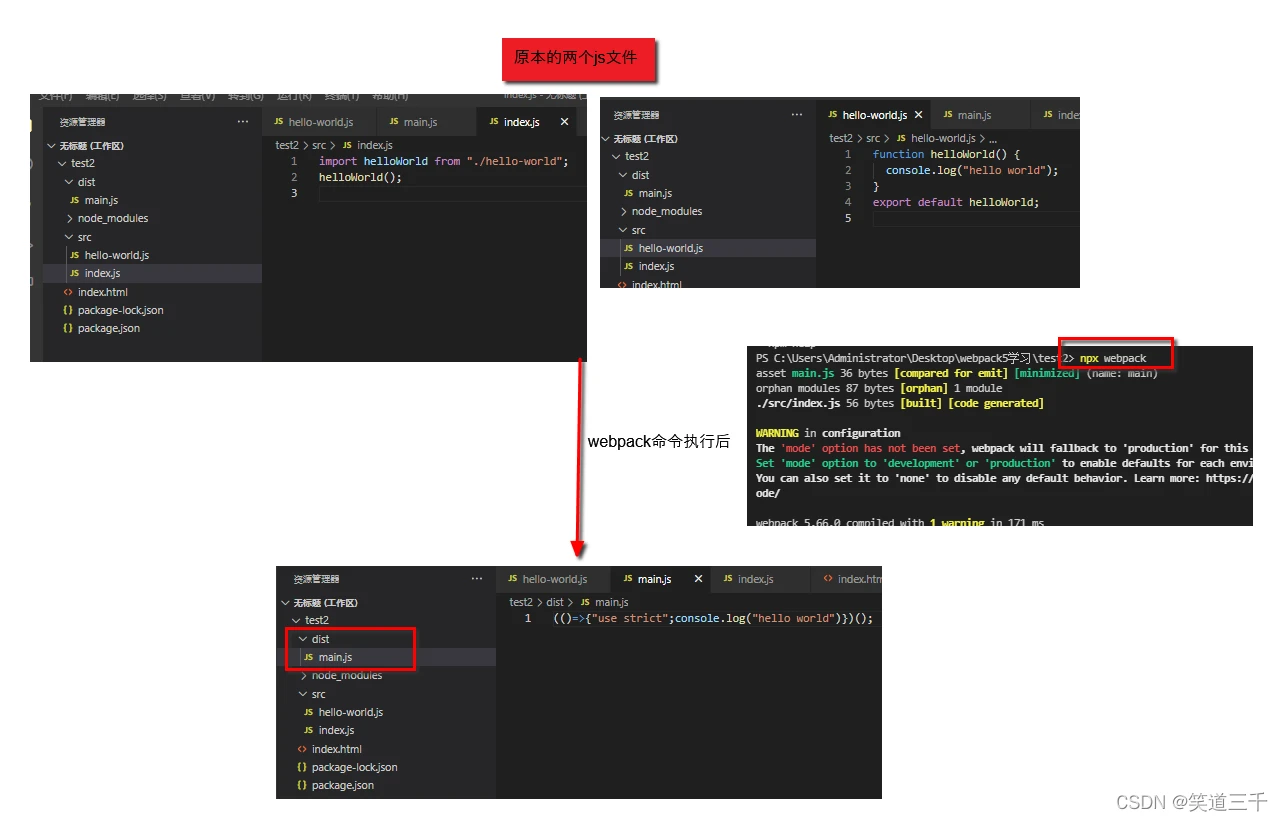Click dist breadcrumb in main.js editor
The width and height of the screenshot is (1283, 821).
click(x=555, y=602)
